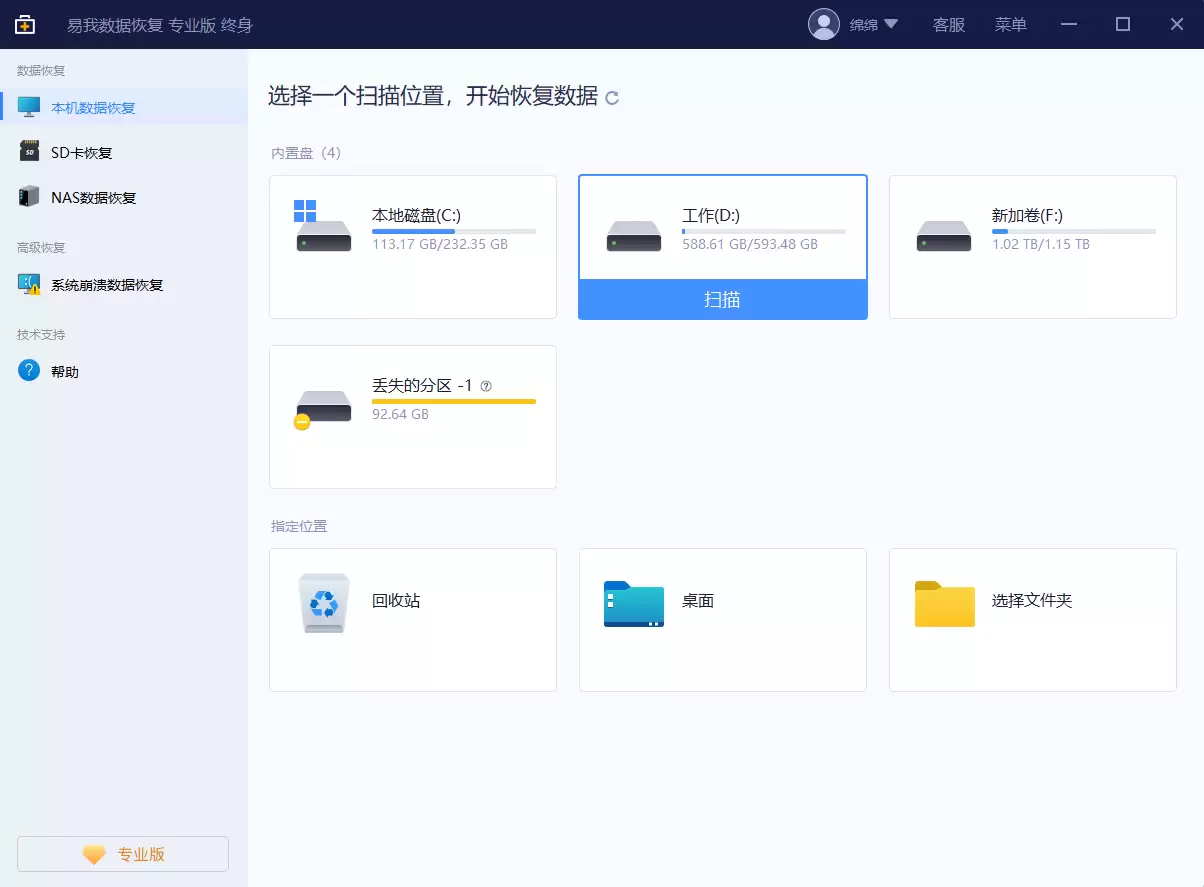Click the app logo in the title bar
This screenshot has width=1204, height=887.
pos(24,23)
